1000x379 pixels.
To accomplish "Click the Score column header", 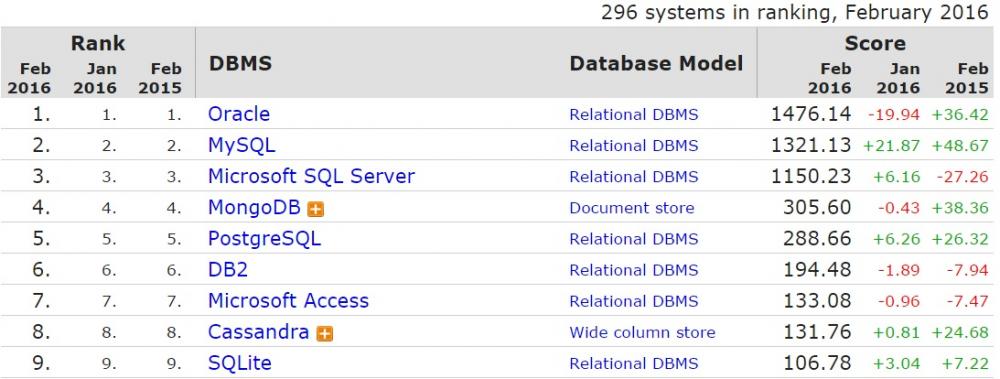I will [875, 43].
